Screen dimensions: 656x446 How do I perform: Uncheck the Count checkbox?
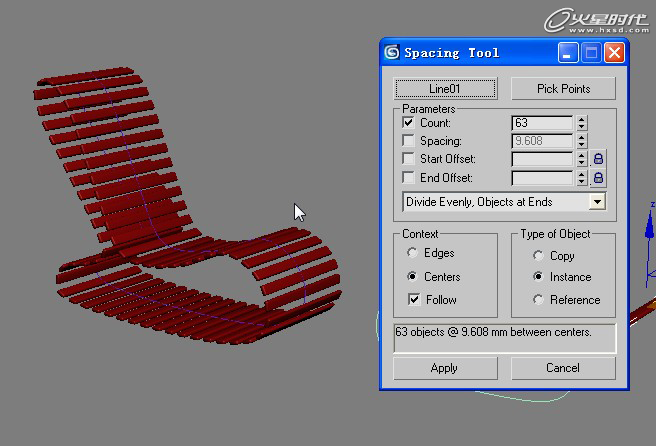408,123
